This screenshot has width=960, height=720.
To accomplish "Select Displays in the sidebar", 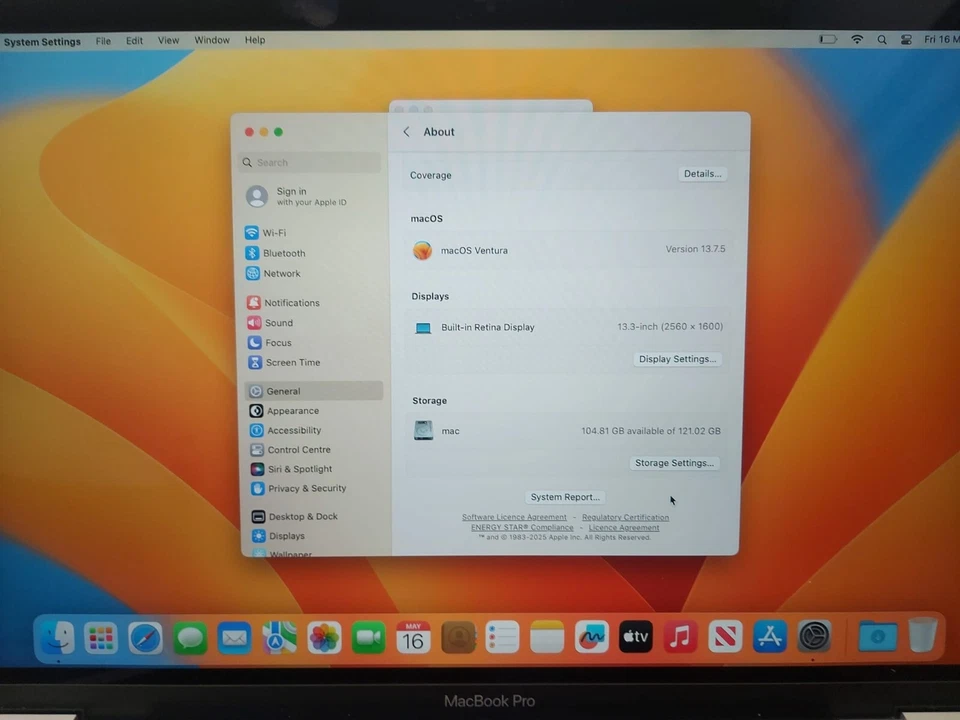I will click(279, 536).
